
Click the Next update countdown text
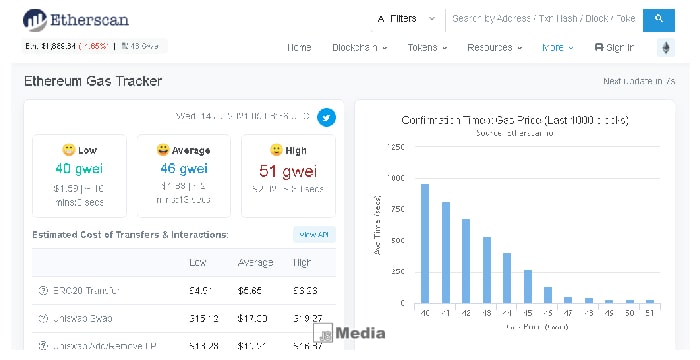[x=639, y=81]
